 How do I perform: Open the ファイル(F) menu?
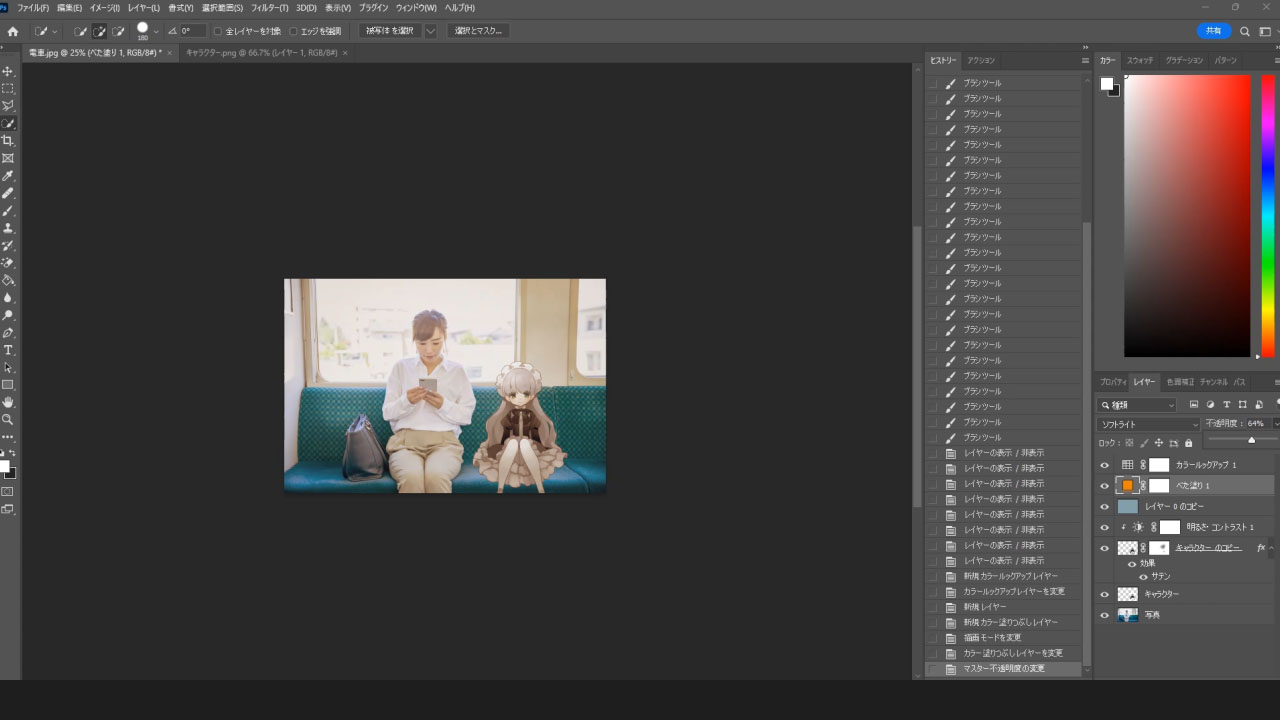click(x=32, y=8)
